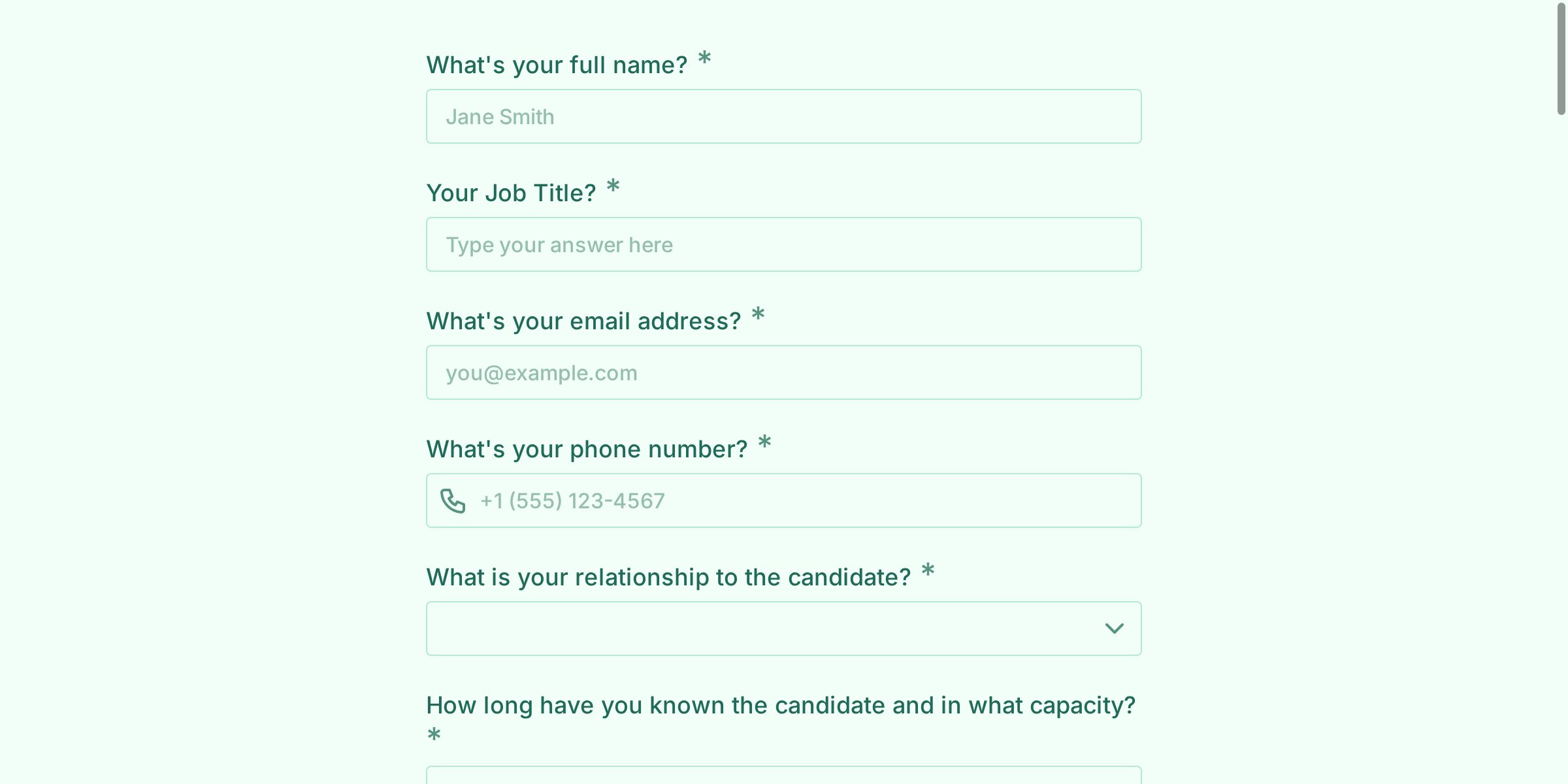Screen dimensions: 1568x784
Task: Select the phone number input field
Action: [804, 501]
